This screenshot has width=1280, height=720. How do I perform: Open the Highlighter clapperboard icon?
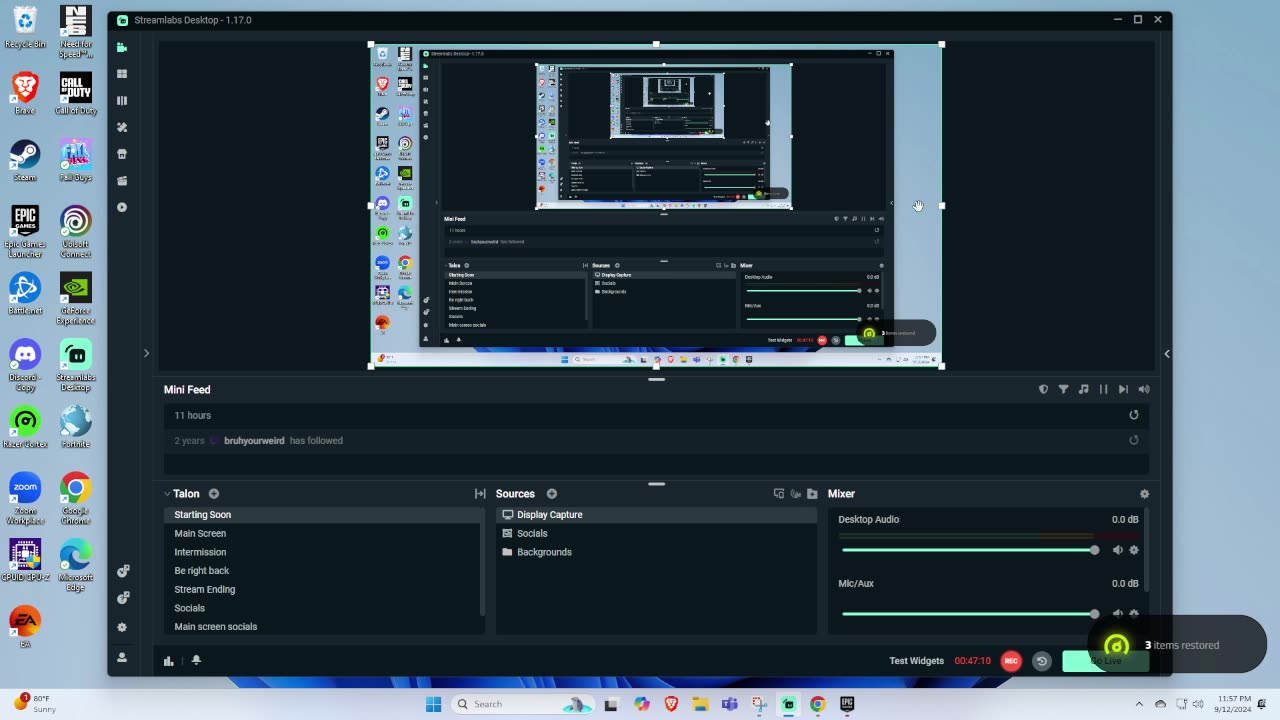point(122,181)
